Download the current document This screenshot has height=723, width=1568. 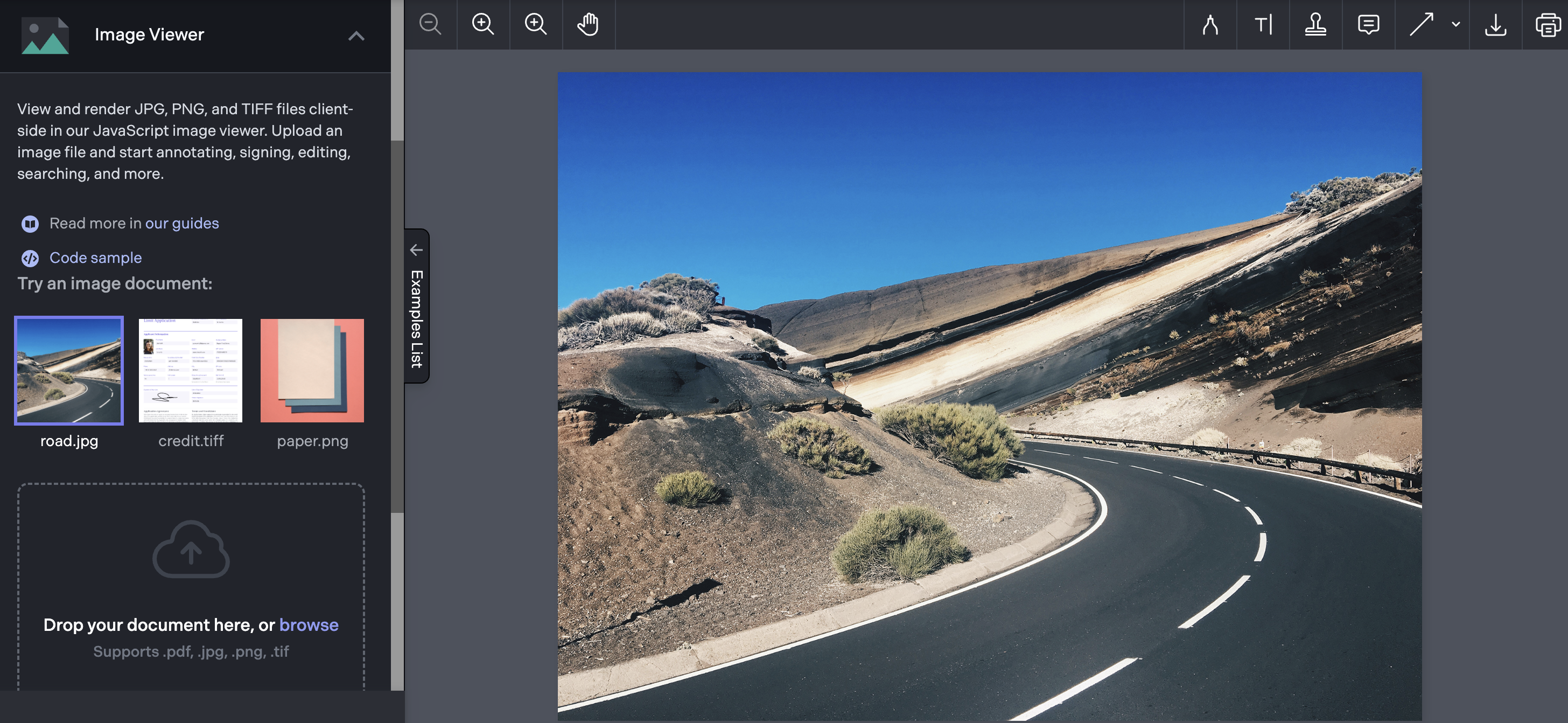1495,24
